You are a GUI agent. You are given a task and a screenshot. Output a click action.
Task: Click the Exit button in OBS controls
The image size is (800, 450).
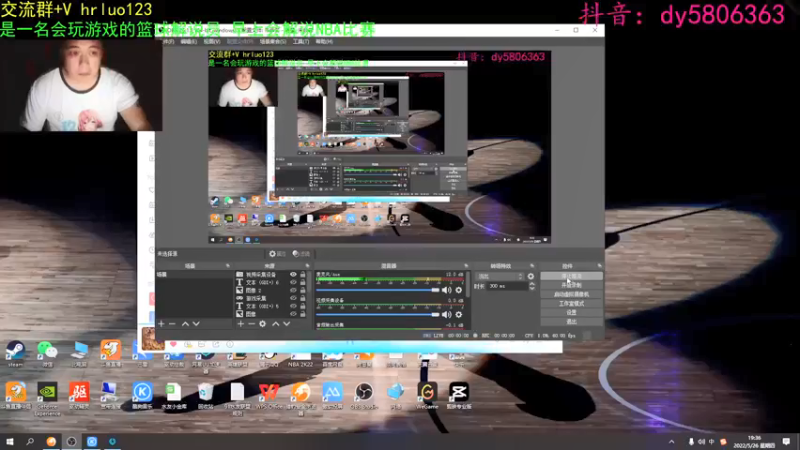pos(571,321)
